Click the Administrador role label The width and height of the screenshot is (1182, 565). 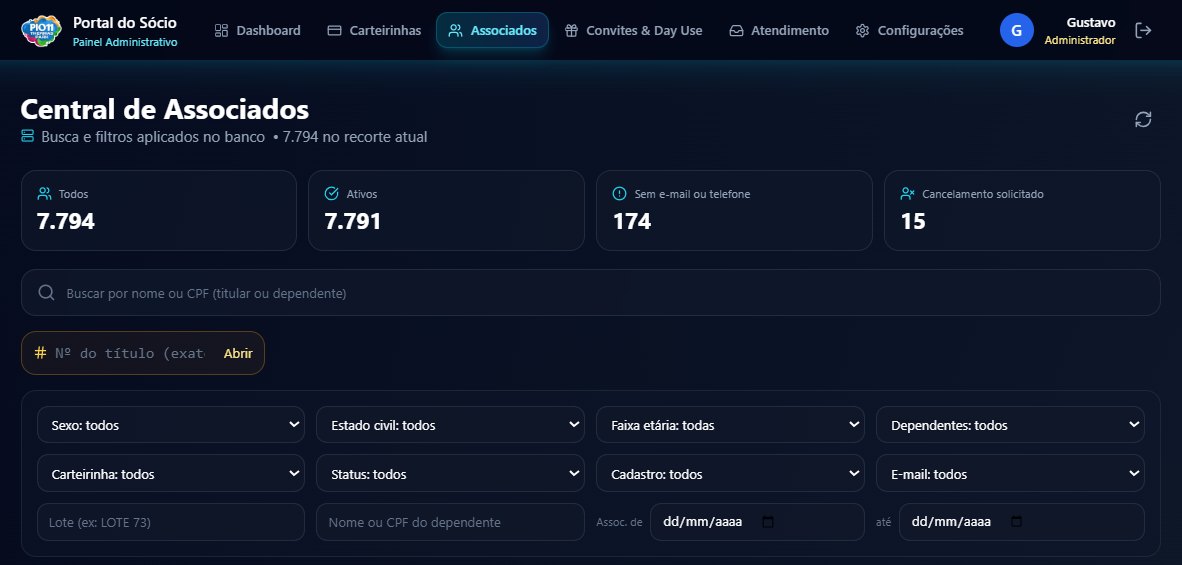[x=1079, y=40]
